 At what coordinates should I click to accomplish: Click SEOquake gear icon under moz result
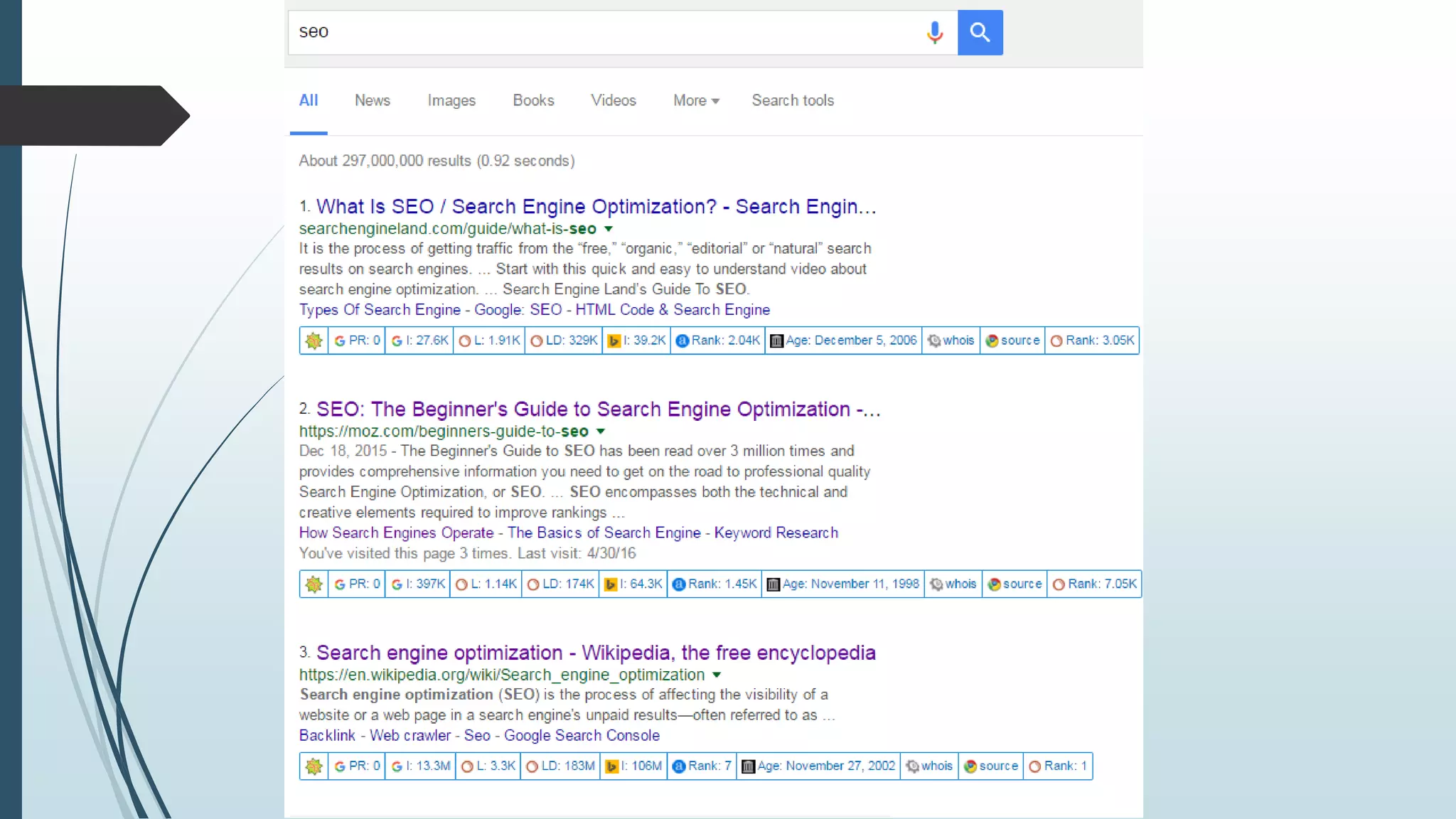[314, 584]
